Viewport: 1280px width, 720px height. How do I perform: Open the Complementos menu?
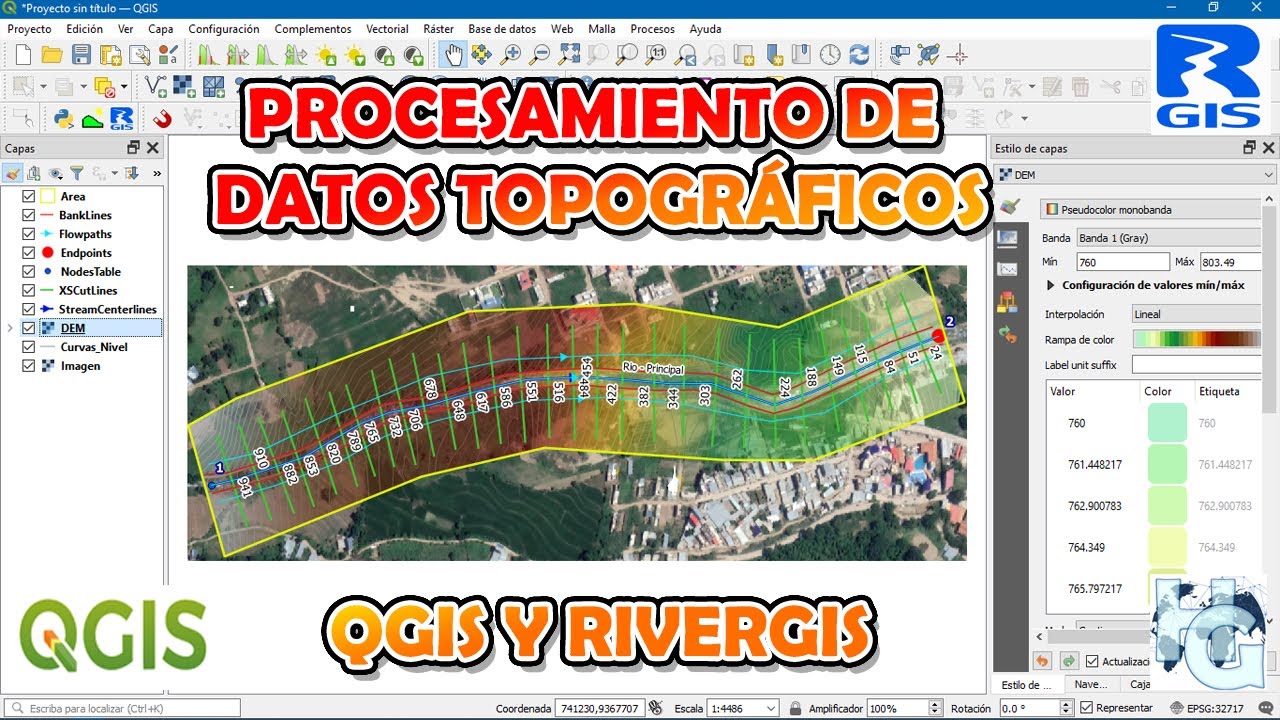(313, 29)
